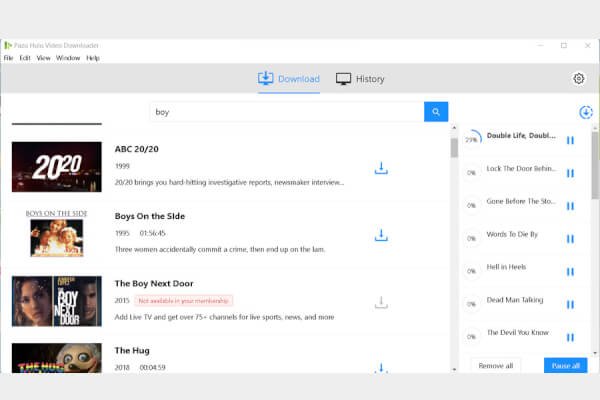Click the 'Boys On the Side' title
The height and width of the screenshot is (400, 600).
click(x=150, y=216)
